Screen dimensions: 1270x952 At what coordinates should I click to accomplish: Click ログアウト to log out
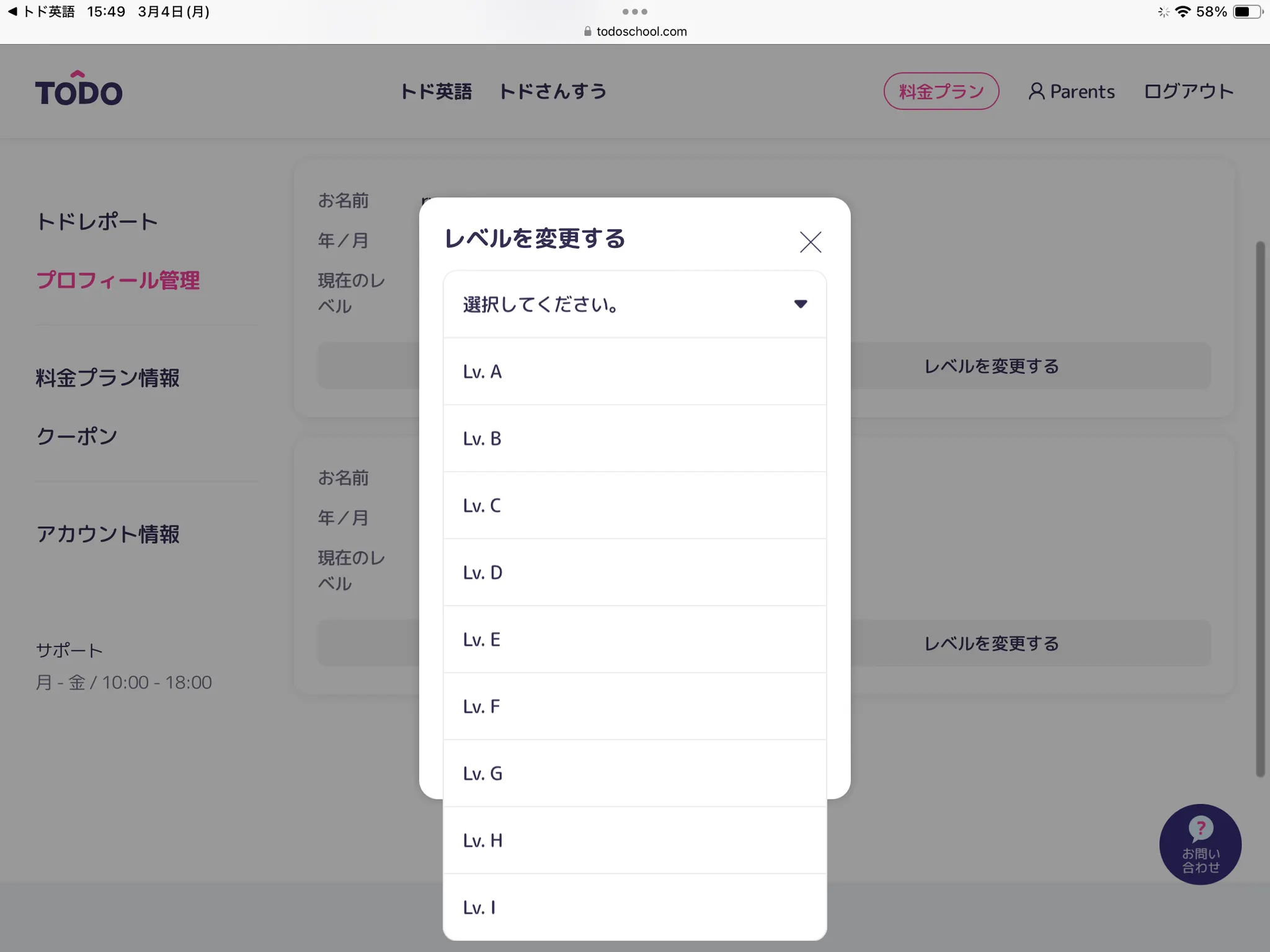click(1188, 92)
